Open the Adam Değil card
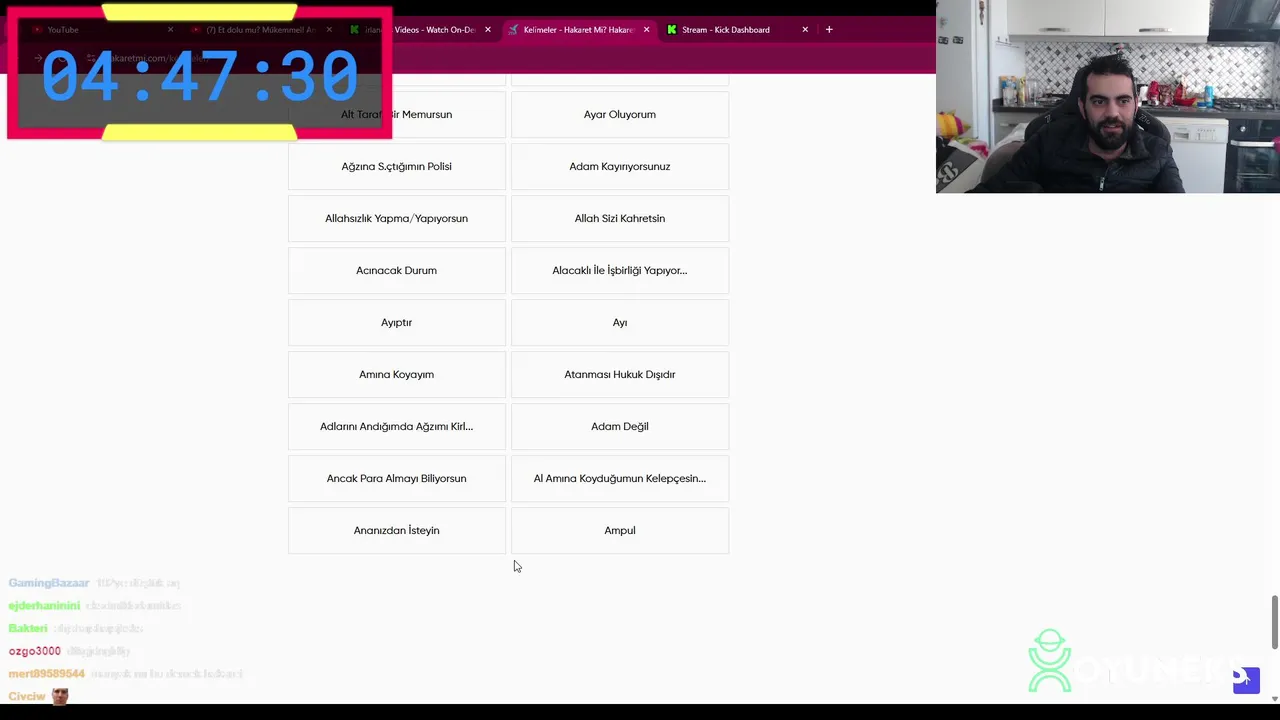 click(620, 426)
